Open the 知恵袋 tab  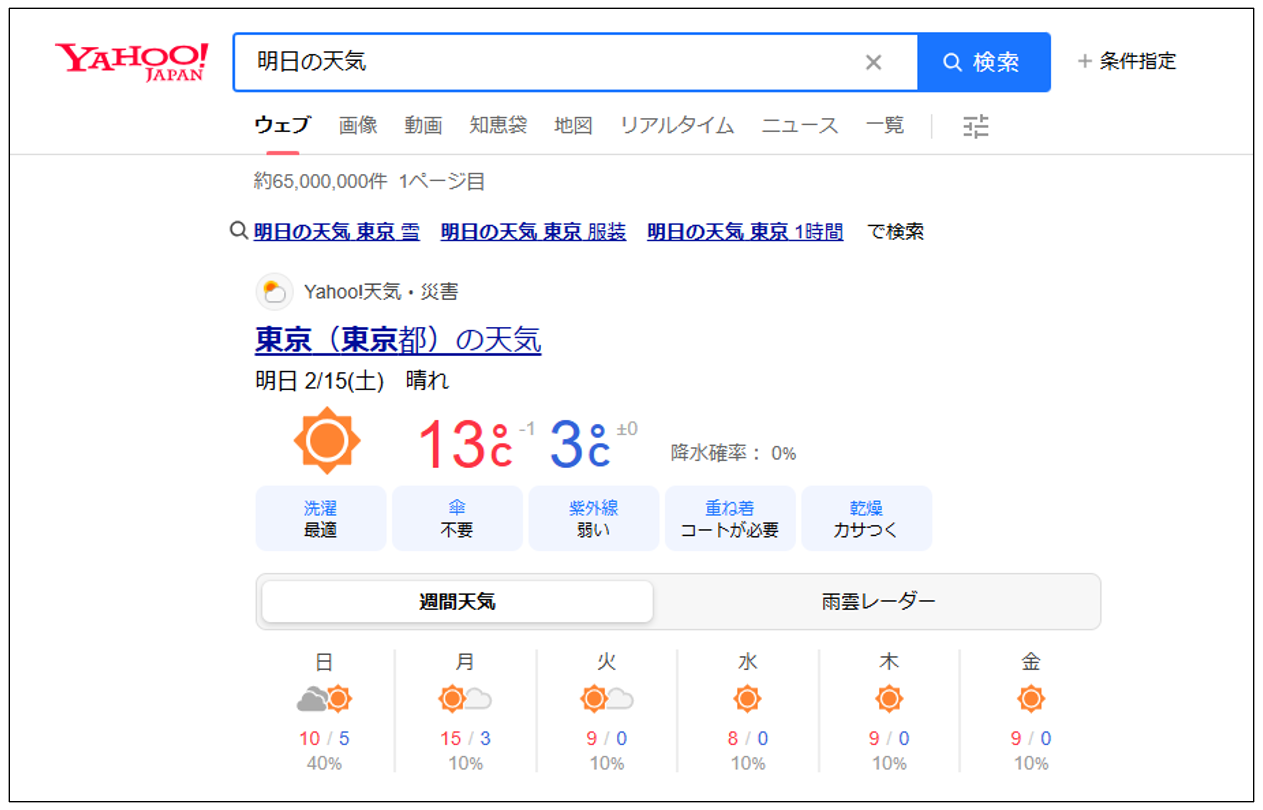(x=498, y=125)
